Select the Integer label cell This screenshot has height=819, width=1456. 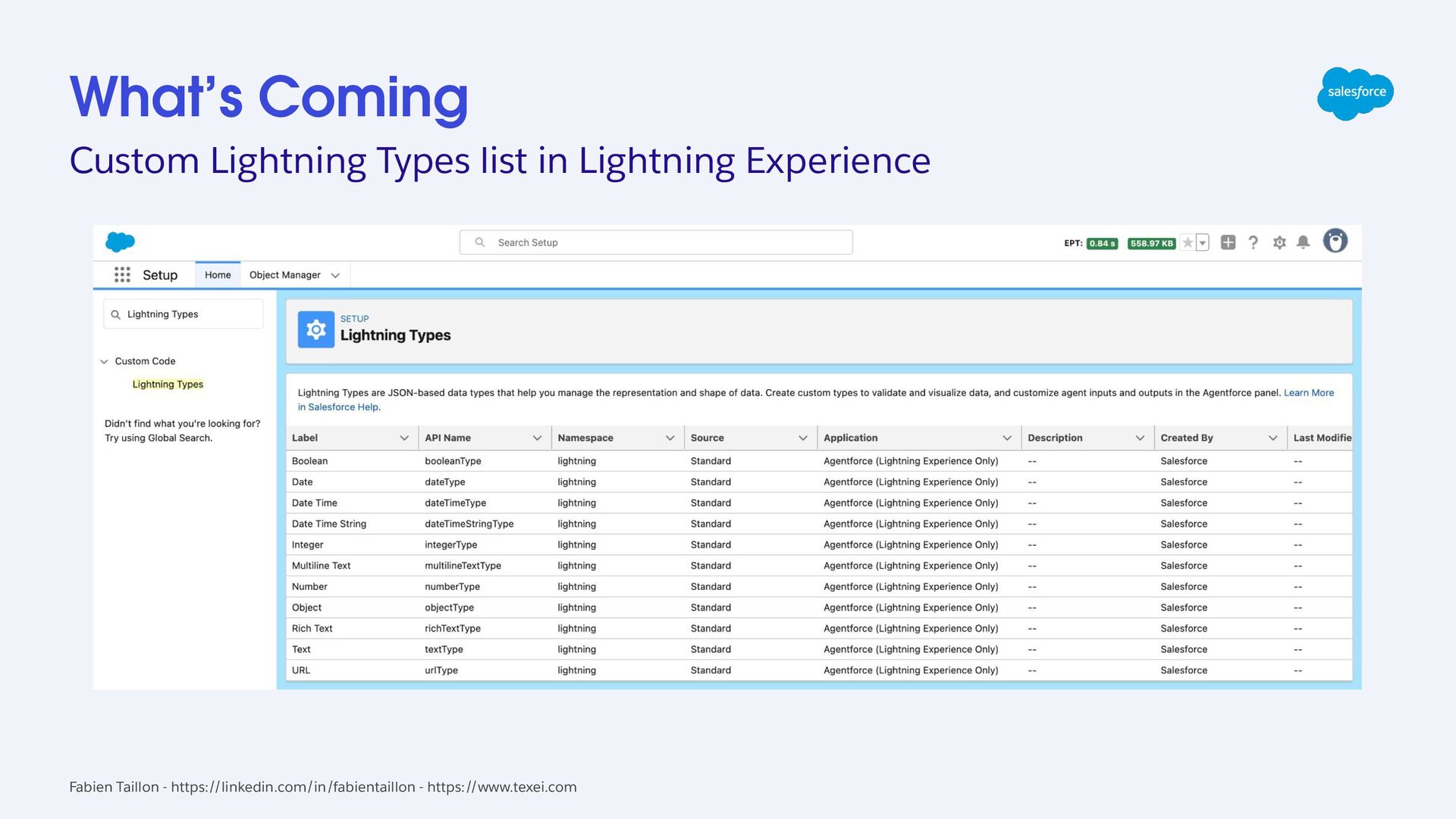click(307, 545)
